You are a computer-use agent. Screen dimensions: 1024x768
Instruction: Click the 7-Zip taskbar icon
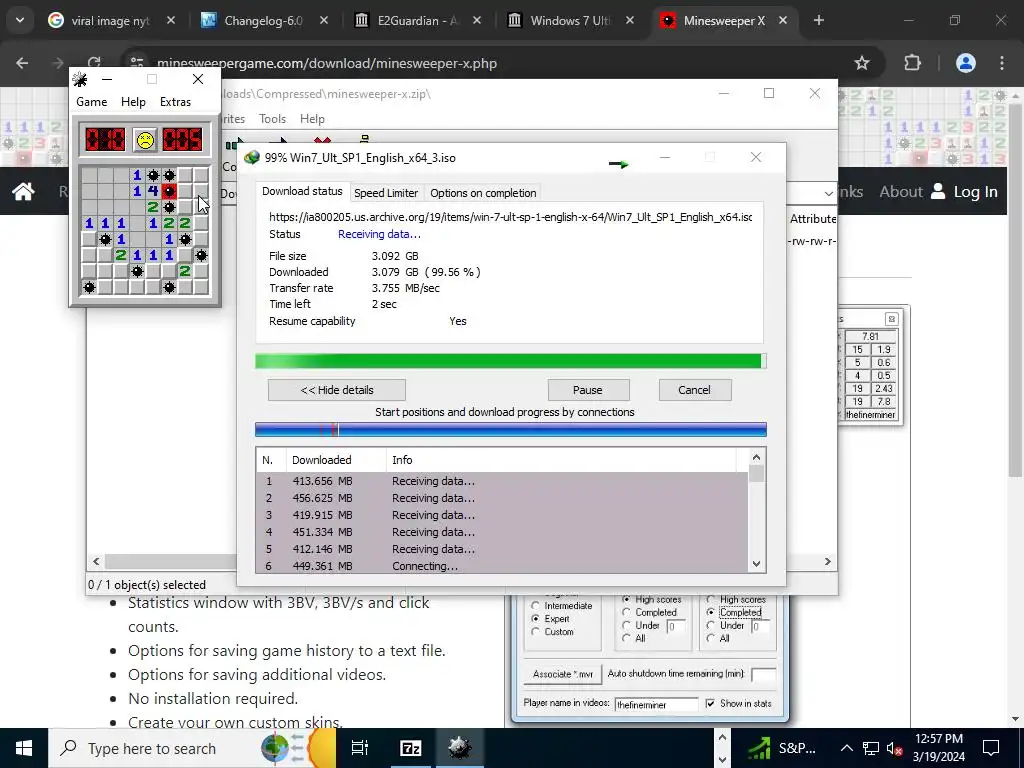click(410, 748)
